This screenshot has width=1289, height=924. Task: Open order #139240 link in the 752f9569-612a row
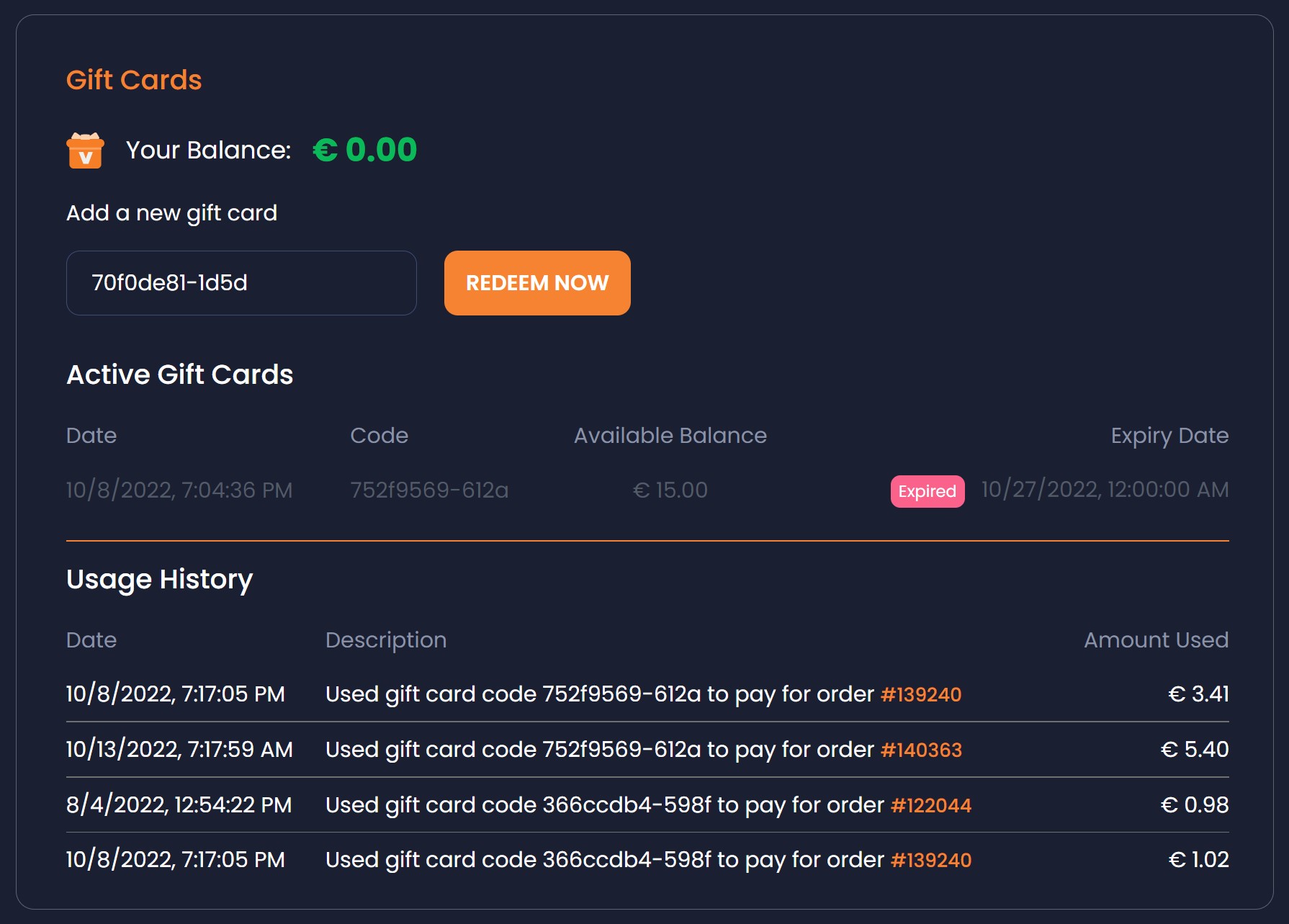tap(920, 694)
